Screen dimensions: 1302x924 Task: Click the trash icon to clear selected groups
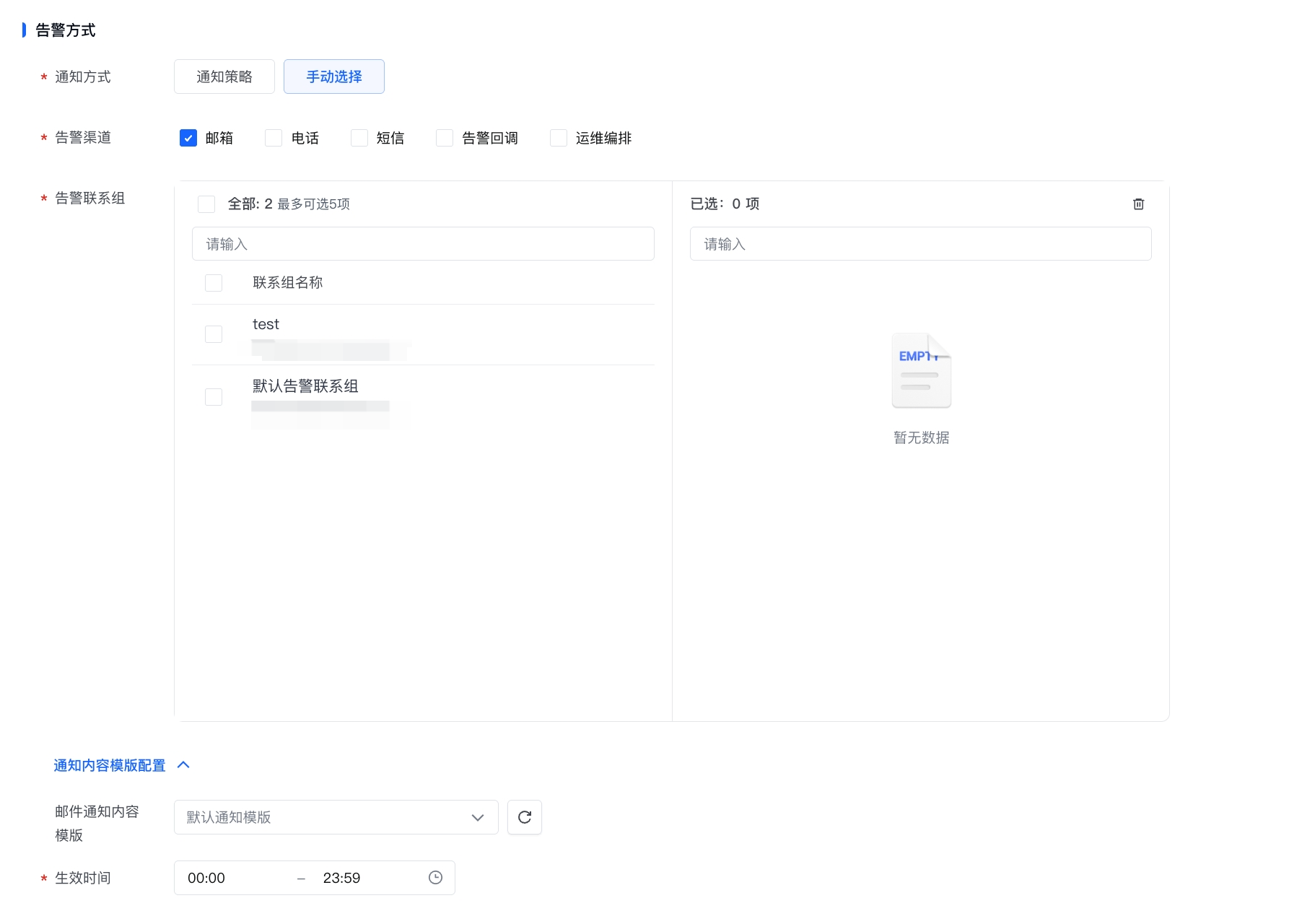[x=1138, y=204]
